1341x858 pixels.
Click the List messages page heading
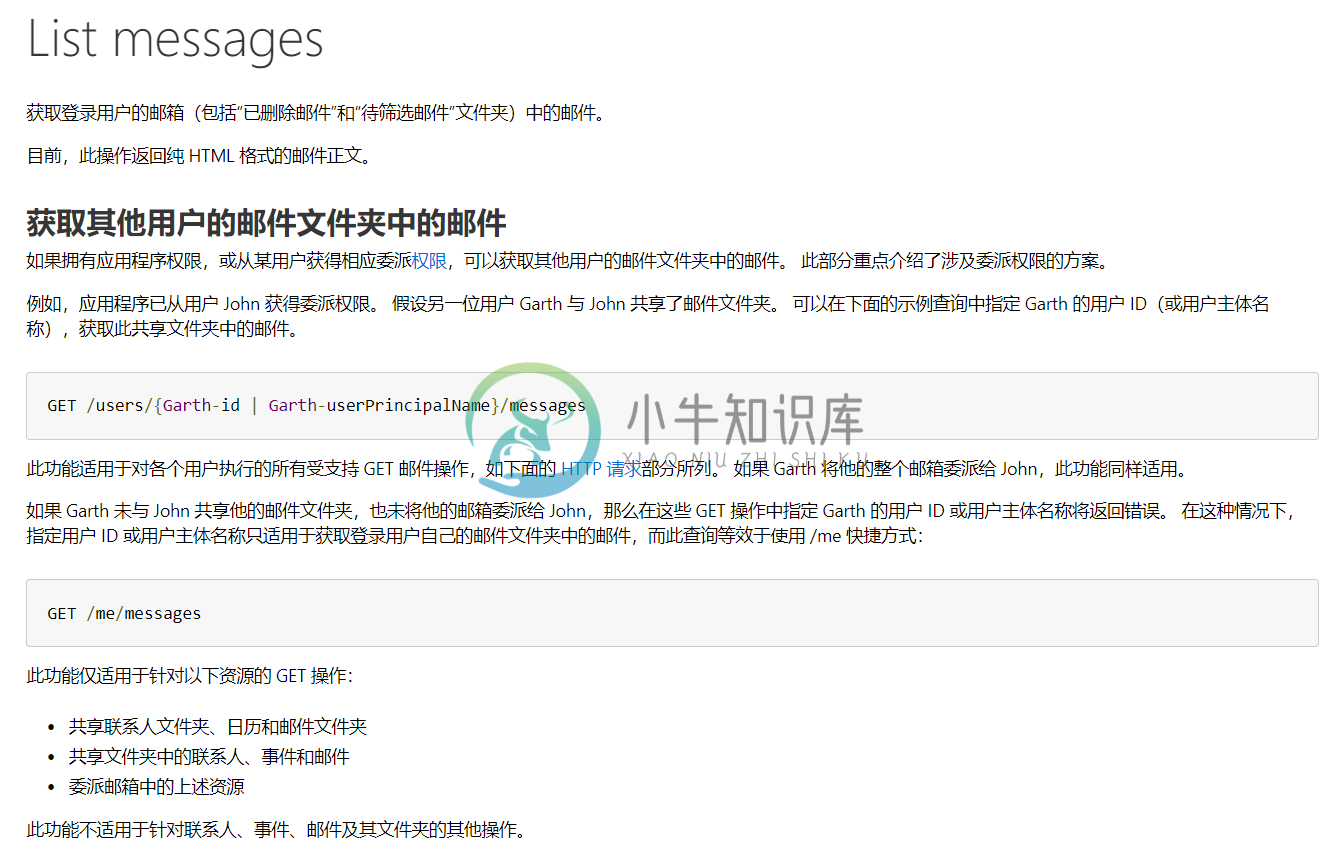175,40
